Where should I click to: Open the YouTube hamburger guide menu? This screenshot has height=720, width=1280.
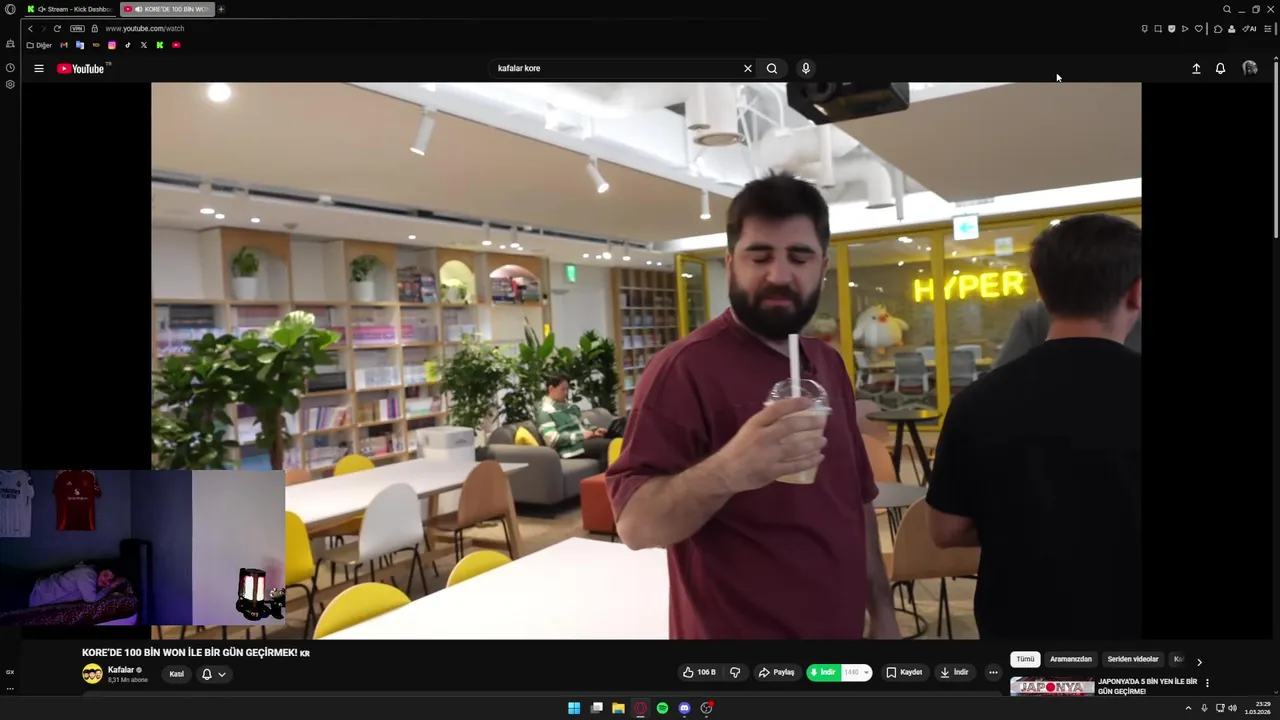tap(38, 69)
